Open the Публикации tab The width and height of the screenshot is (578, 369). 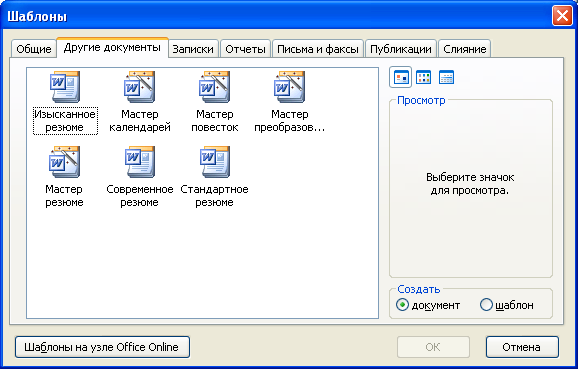(401, 49)
